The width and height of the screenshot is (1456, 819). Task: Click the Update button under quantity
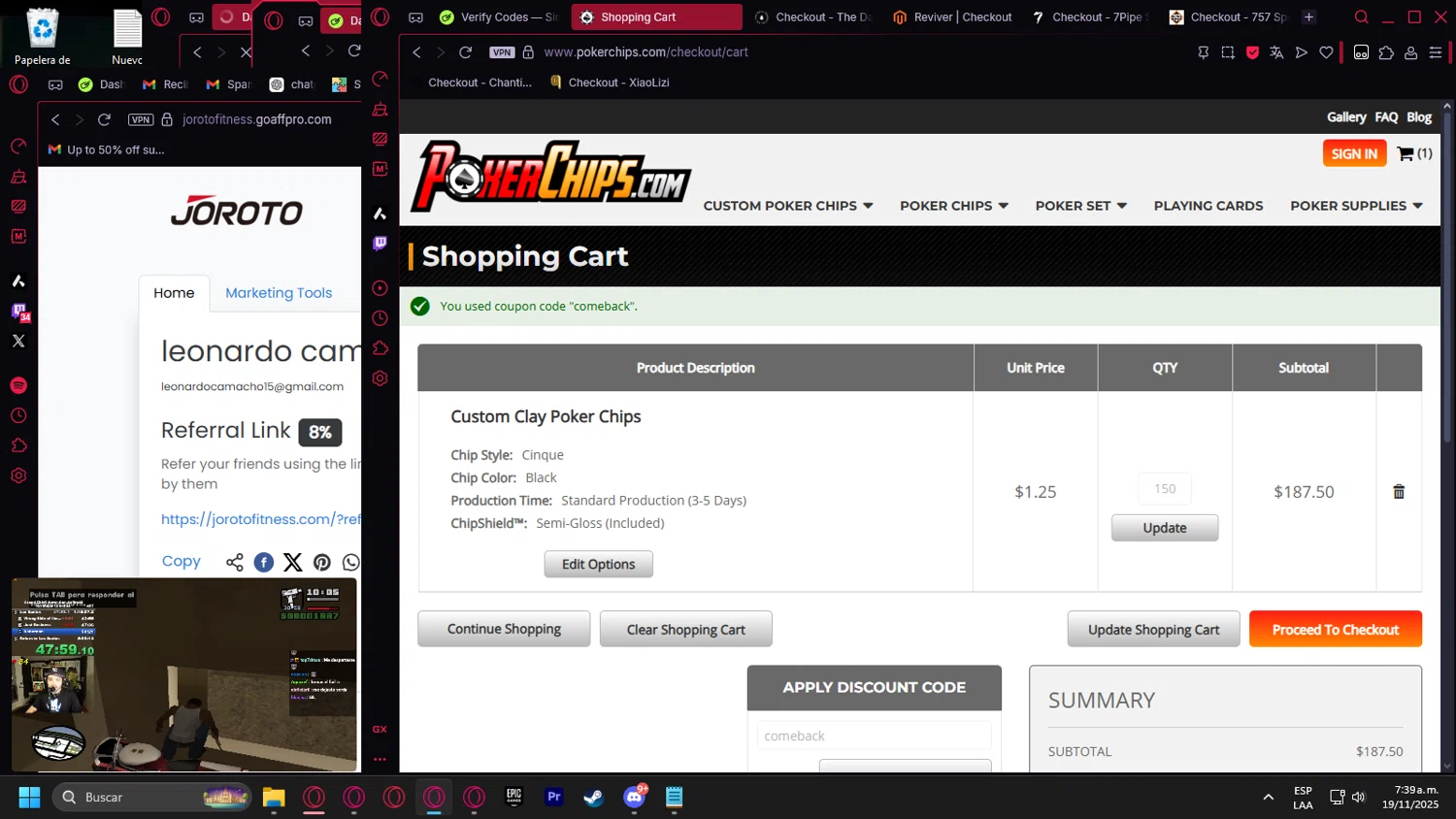tap(1164, 528)
